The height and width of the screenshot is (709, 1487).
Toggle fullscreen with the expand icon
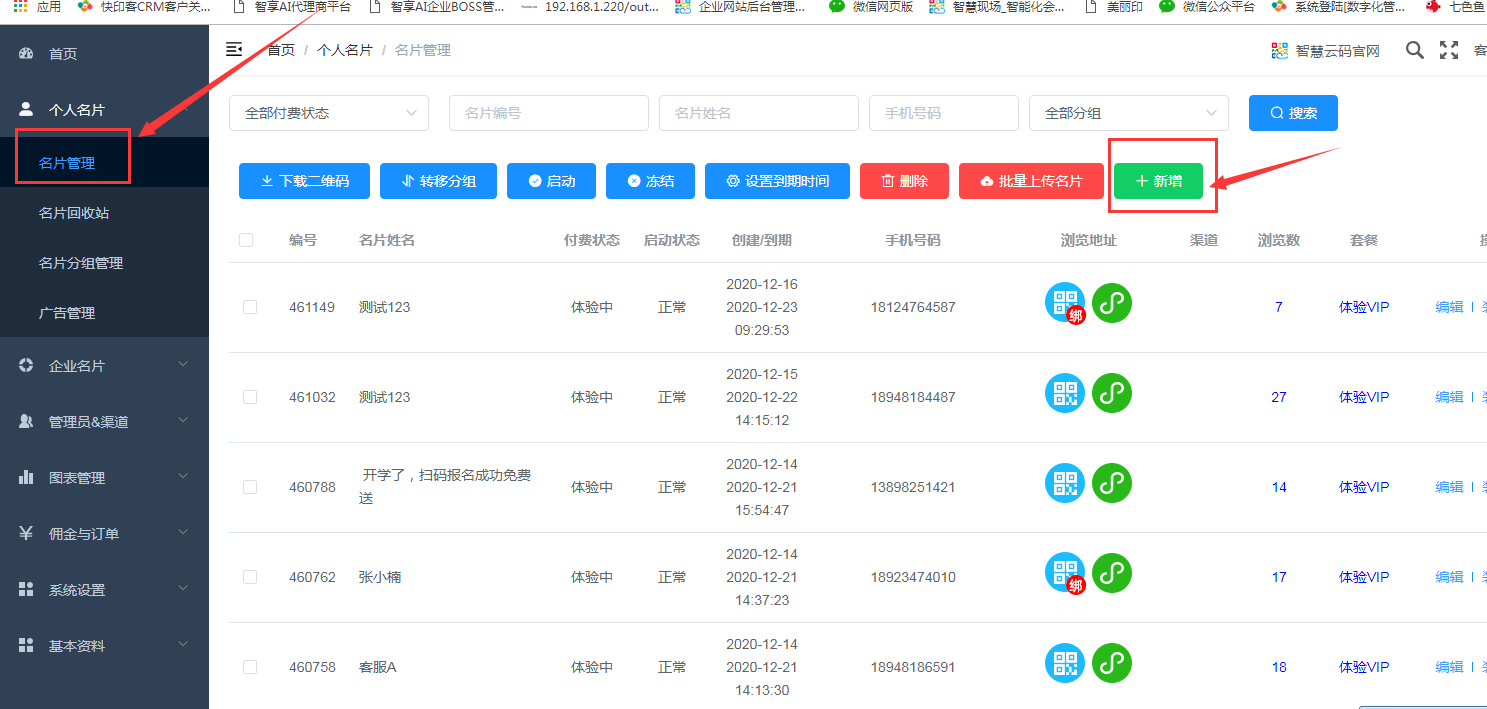[x=1448, y=50]
